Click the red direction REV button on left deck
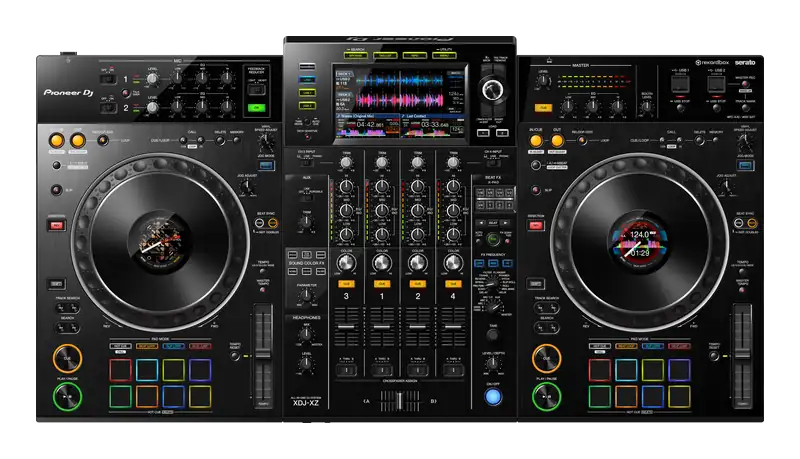Image resolution: width=800 pixels, height=459 pixels. click(57, 225)
